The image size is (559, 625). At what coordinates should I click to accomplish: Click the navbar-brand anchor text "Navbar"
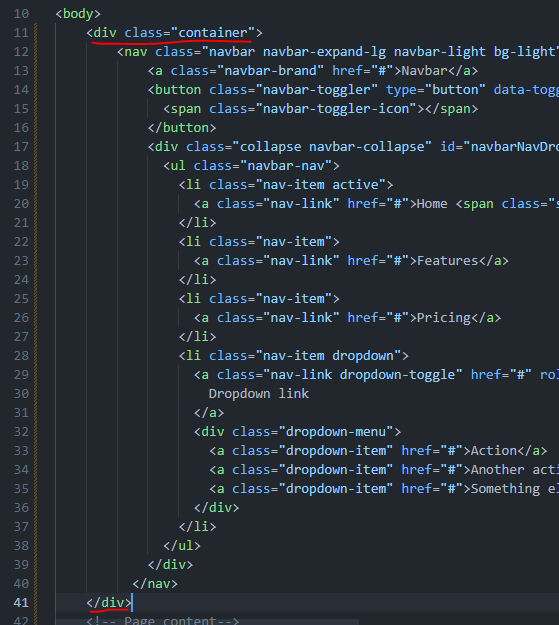pyautogui.click(x=425, y=71)
